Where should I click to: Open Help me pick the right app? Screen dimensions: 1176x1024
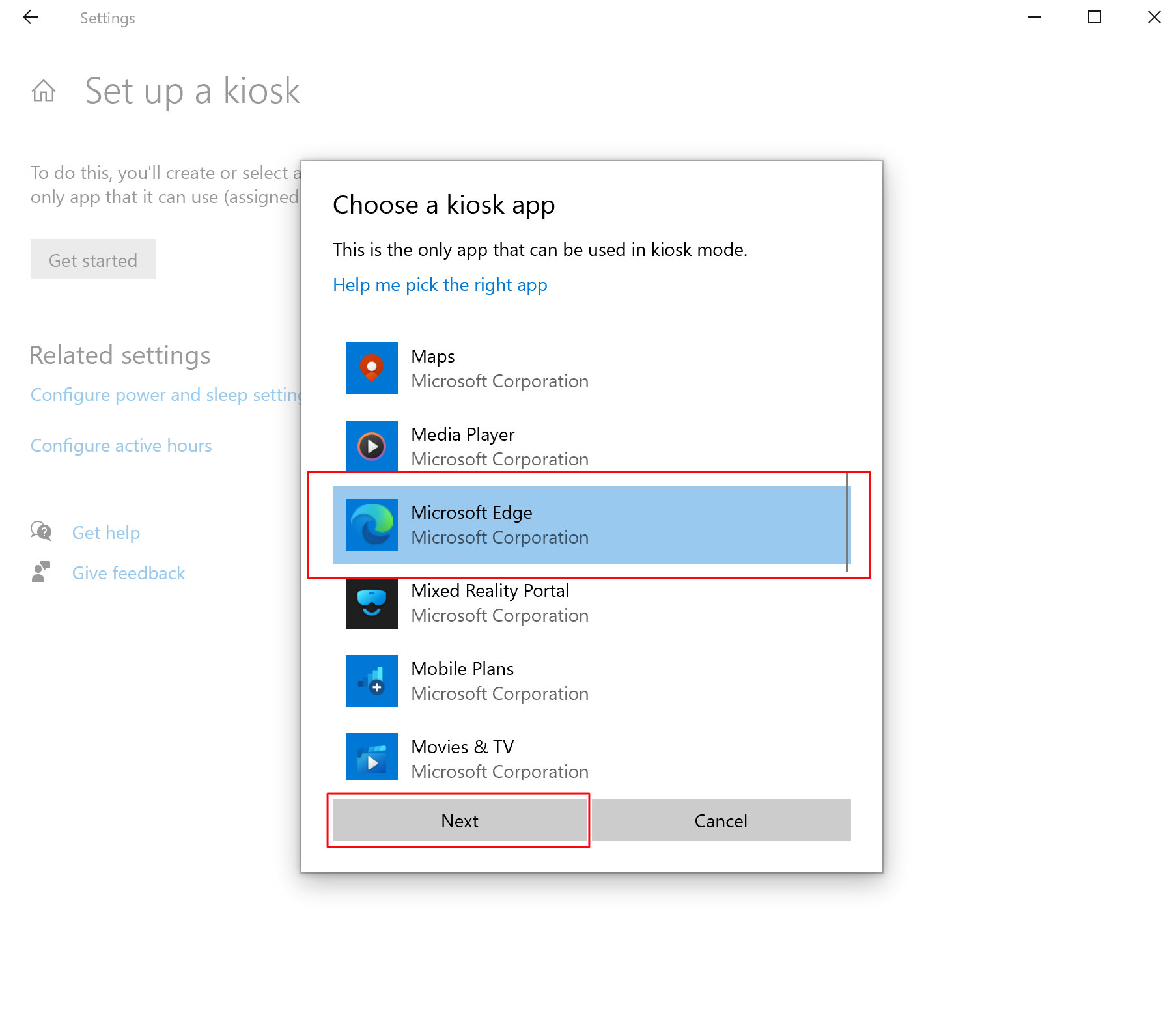[440, 285]
